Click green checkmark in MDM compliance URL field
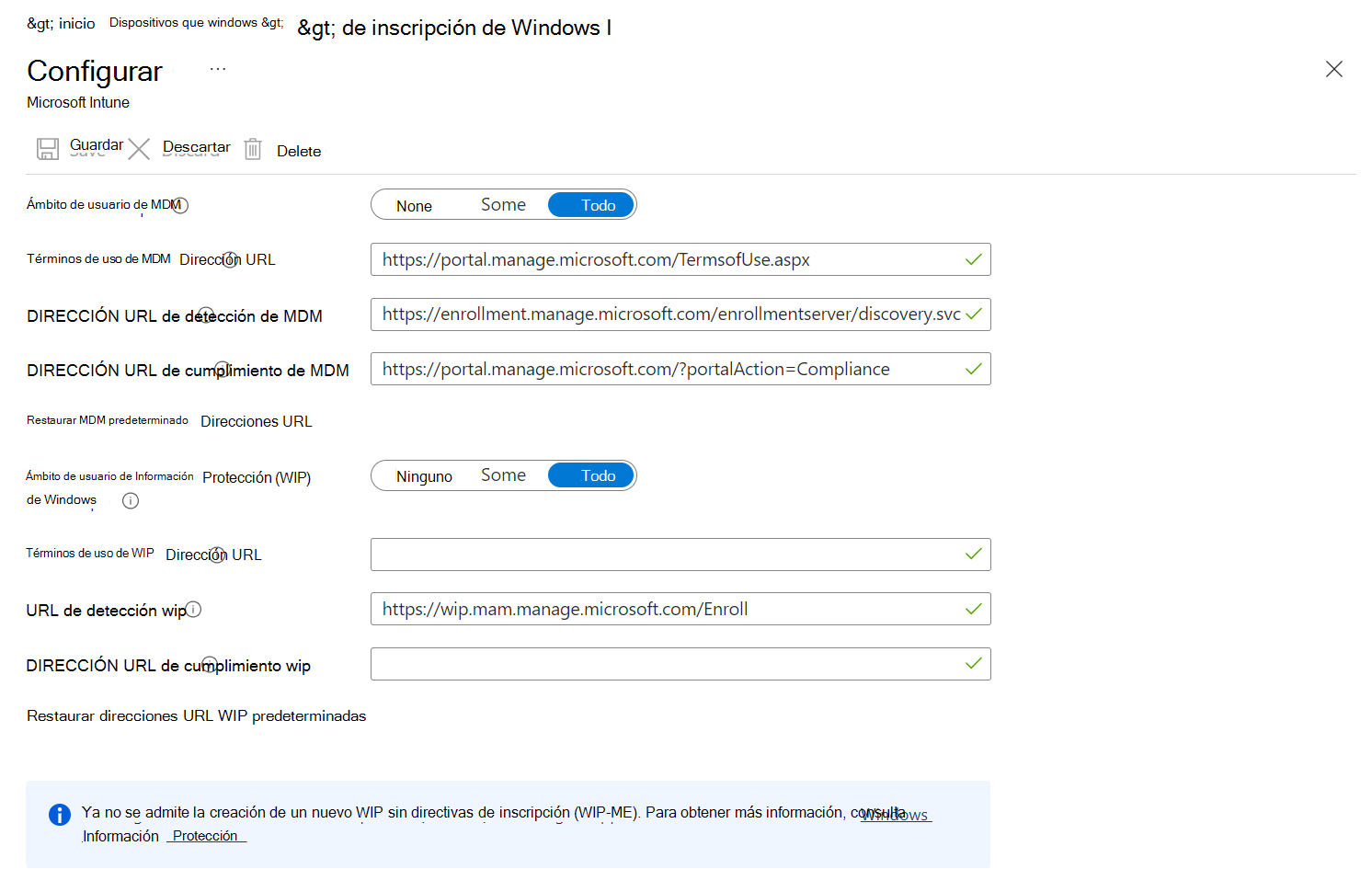 point(974,369)
